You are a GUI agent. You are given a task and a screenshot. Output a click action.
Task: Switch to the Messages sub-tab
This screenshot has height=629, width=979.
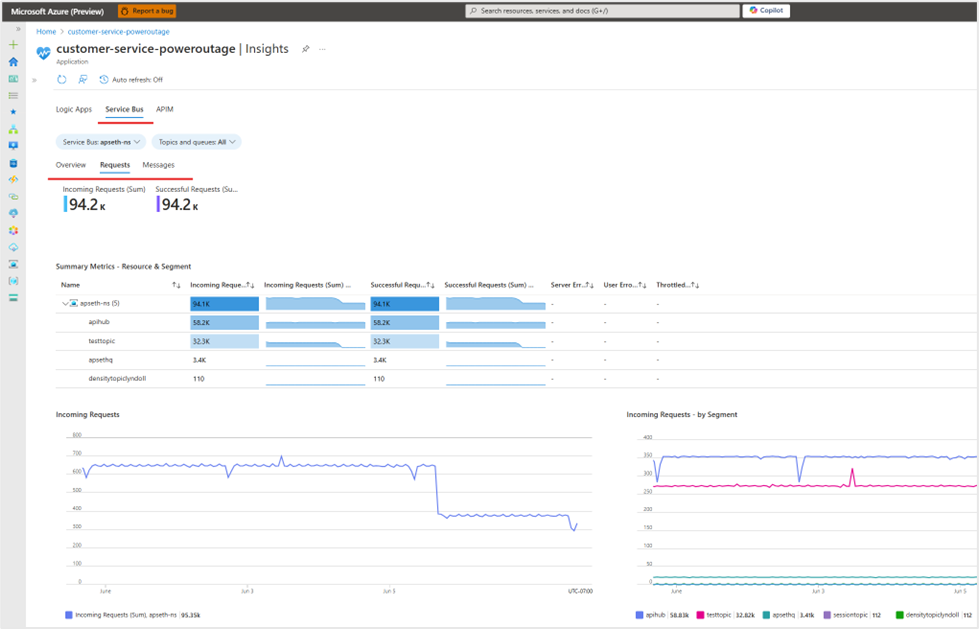[159, 165]
